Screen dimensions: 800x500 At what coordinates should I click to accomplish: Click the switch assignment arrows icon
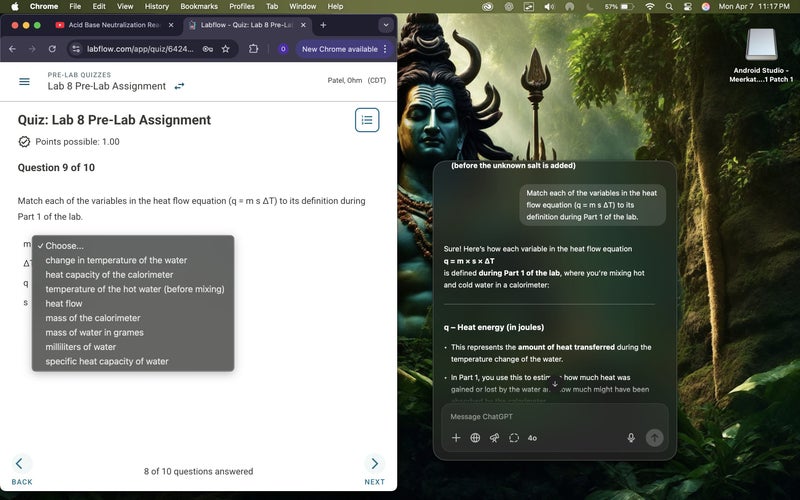[179, 86]
